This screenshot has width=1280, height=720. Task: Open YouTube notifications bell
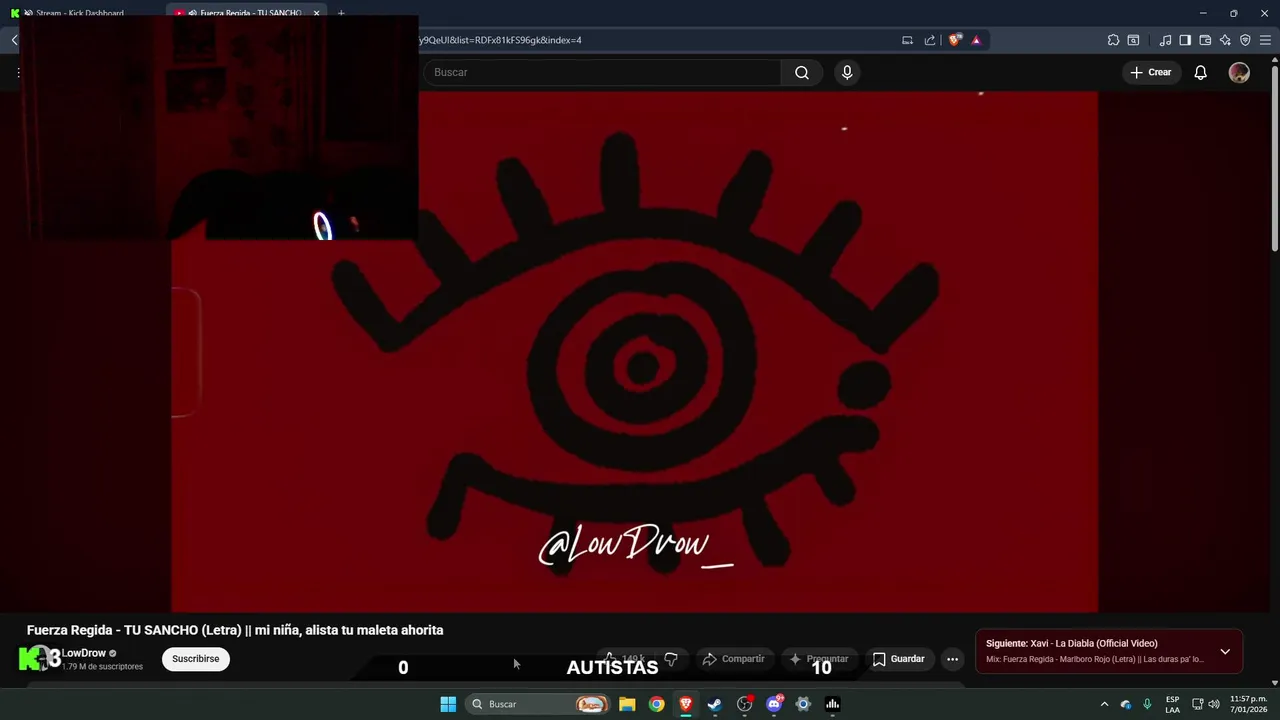pyautogui.click(x=1200, y=72)
